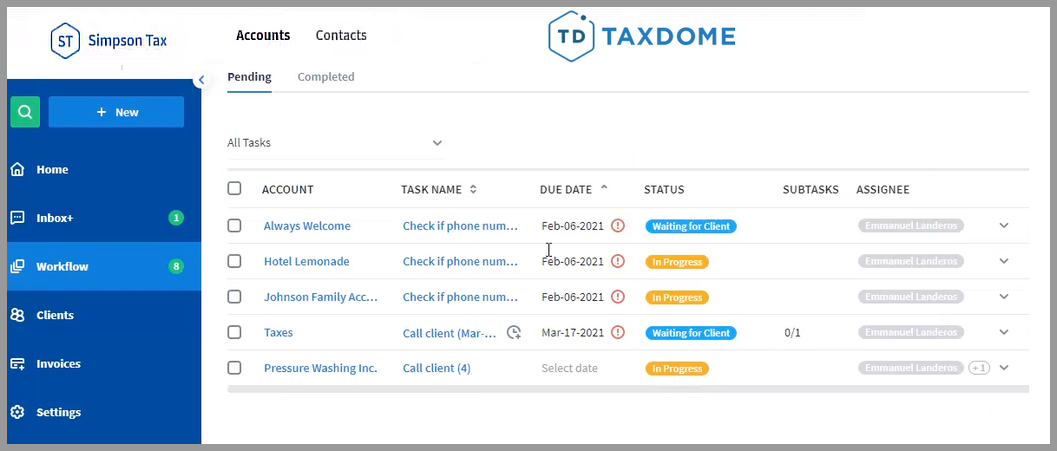Screen dimensions: 1057x451
Task: Open the Call client (4) task link
Action: pyautogui.click(x=437, y=368)
